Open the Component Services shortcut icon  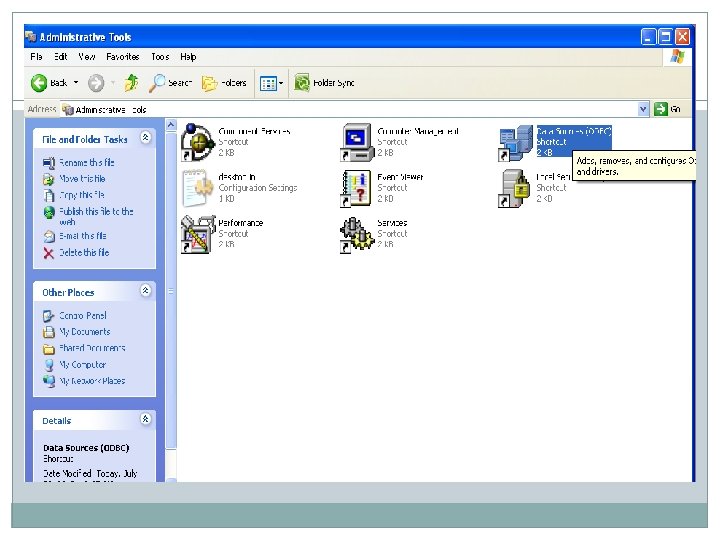[x=198, y=142]
